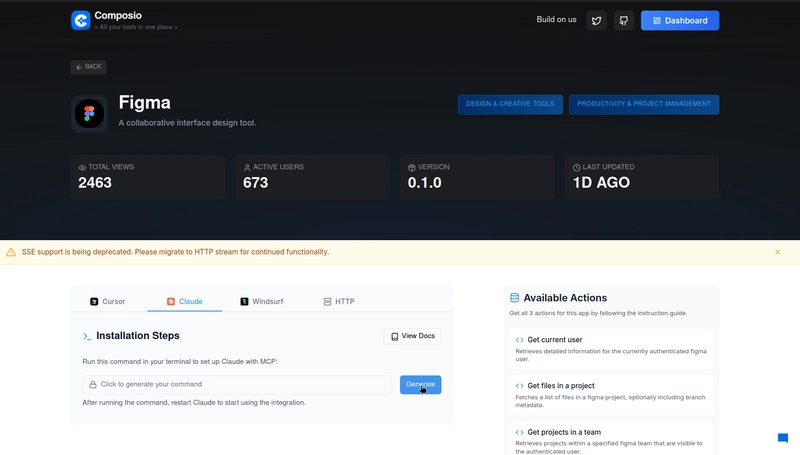Open the Twitter icon link
Screen dimensions: 800x455
[596, 20]
